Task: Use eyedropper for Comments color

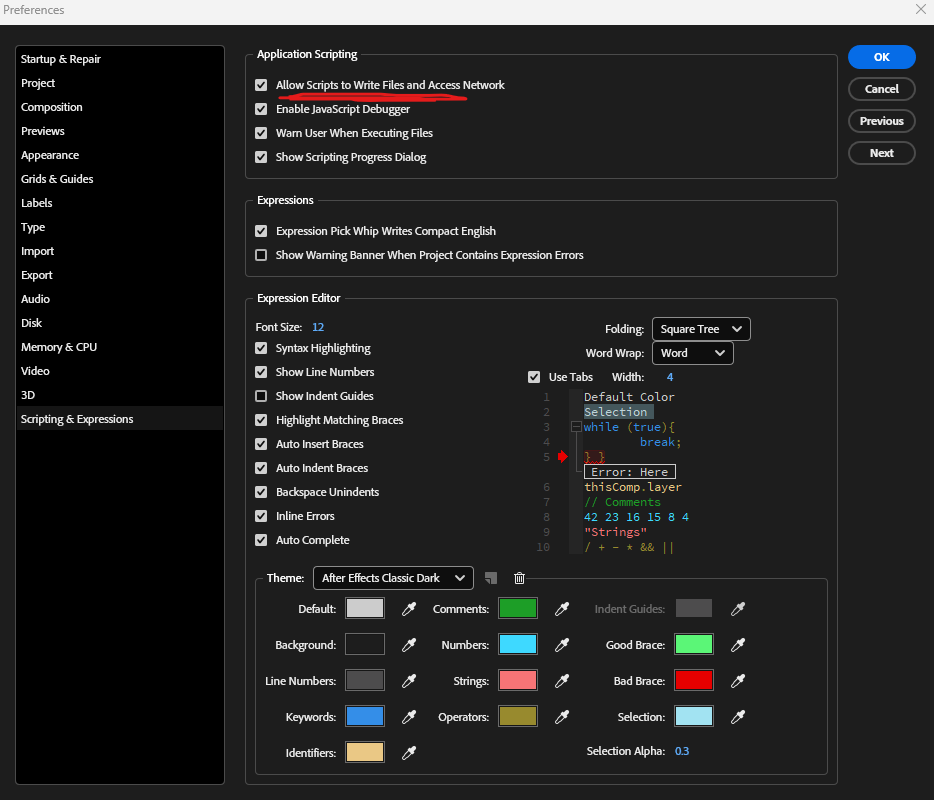Action: pos(562,609)
